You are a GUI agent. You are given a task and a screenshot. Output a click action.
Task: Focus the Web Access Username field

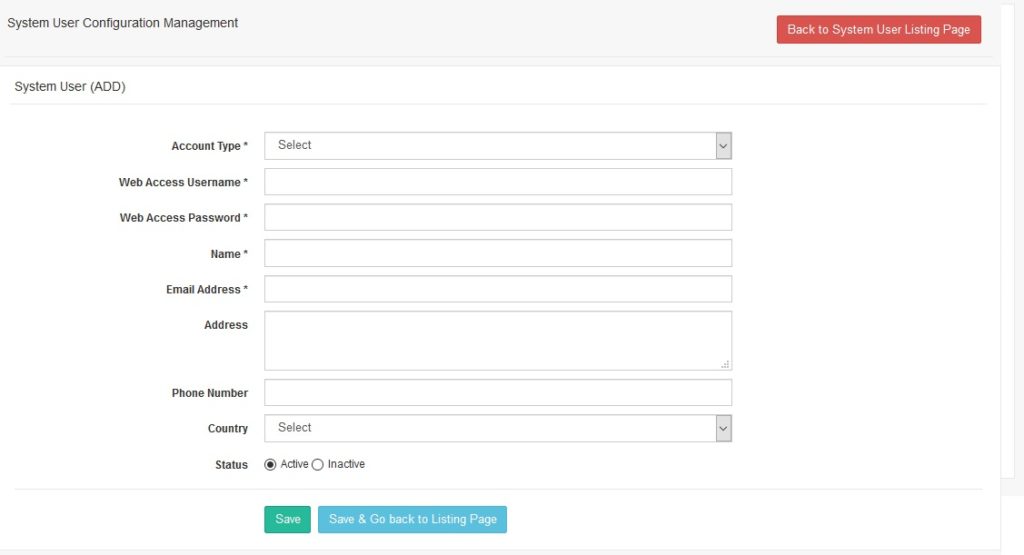pos(498,182)
